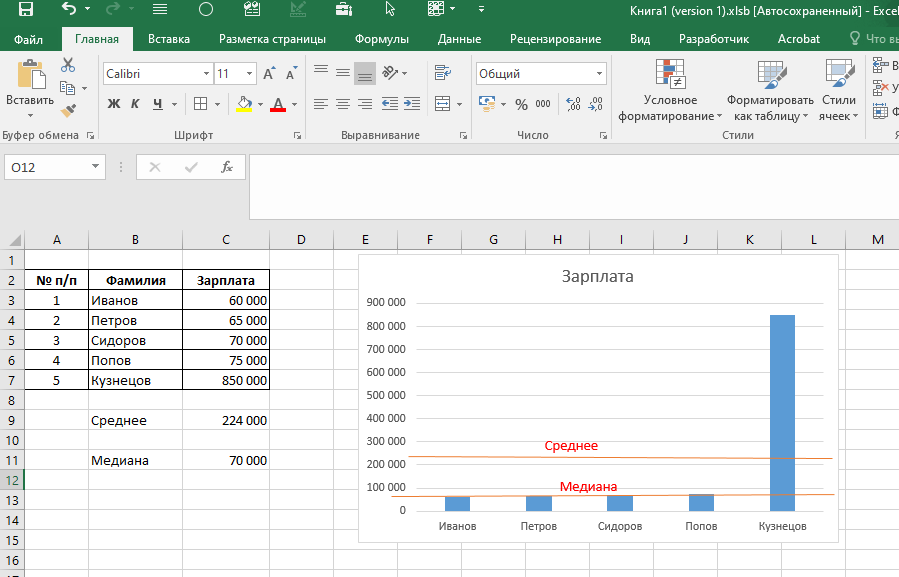
Task: Decrease decimal places
Action: [x=596, y=104]
